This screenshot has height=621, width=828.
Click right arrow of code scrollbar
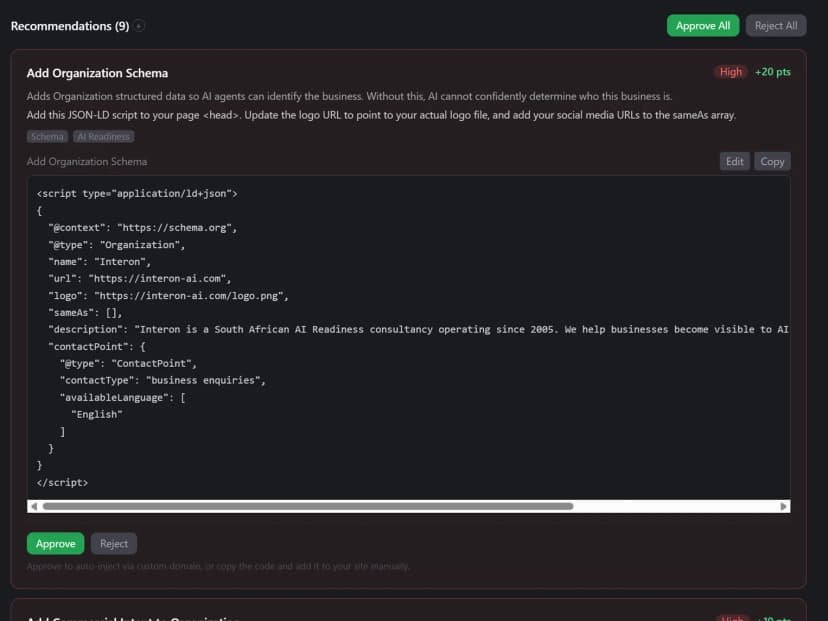(783, 506)
